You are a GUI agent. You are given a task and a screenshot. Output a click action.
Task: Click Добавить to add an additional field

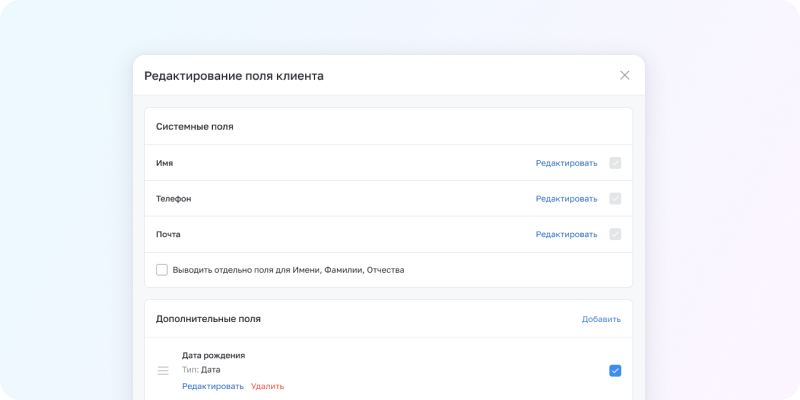pos(601,319)
